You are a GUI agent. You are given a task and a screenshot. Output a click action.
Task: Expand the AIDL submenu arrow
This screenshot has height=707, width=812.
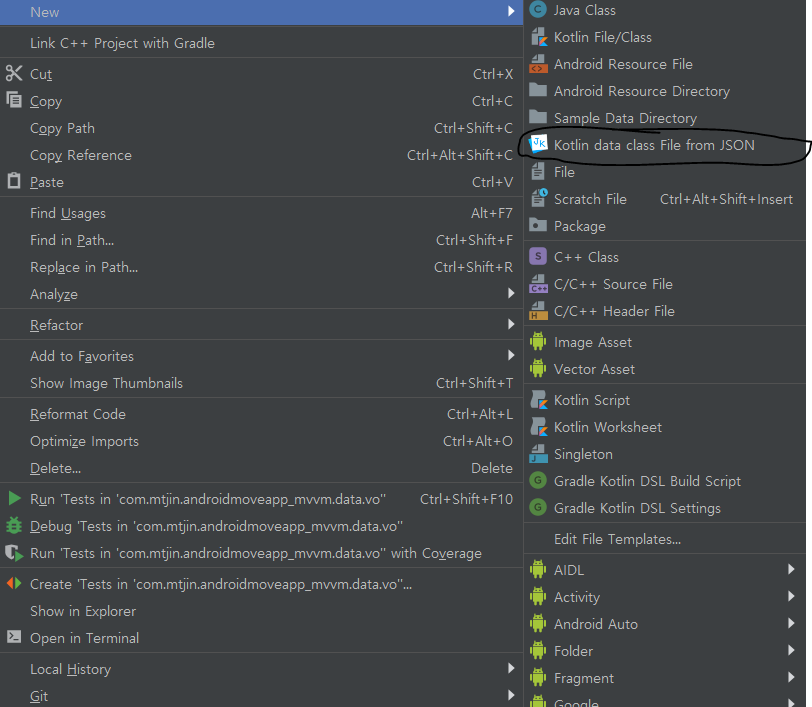(x=791, y=569)
